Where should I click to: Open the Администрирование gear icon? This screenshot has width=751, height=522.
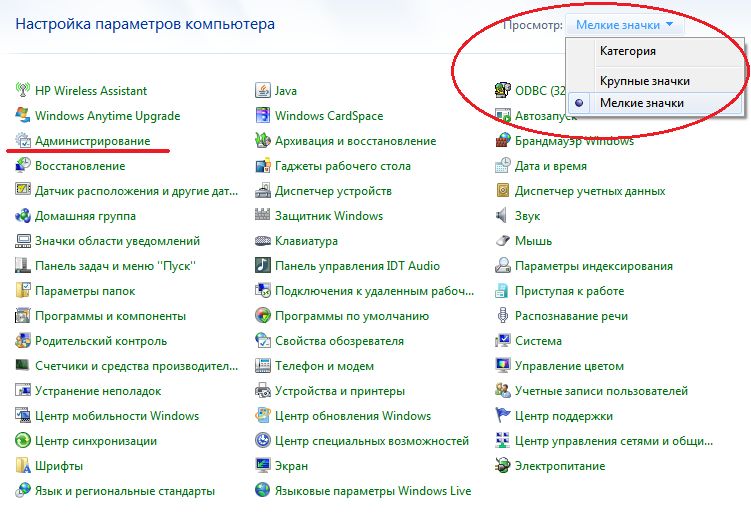(23, 140)
